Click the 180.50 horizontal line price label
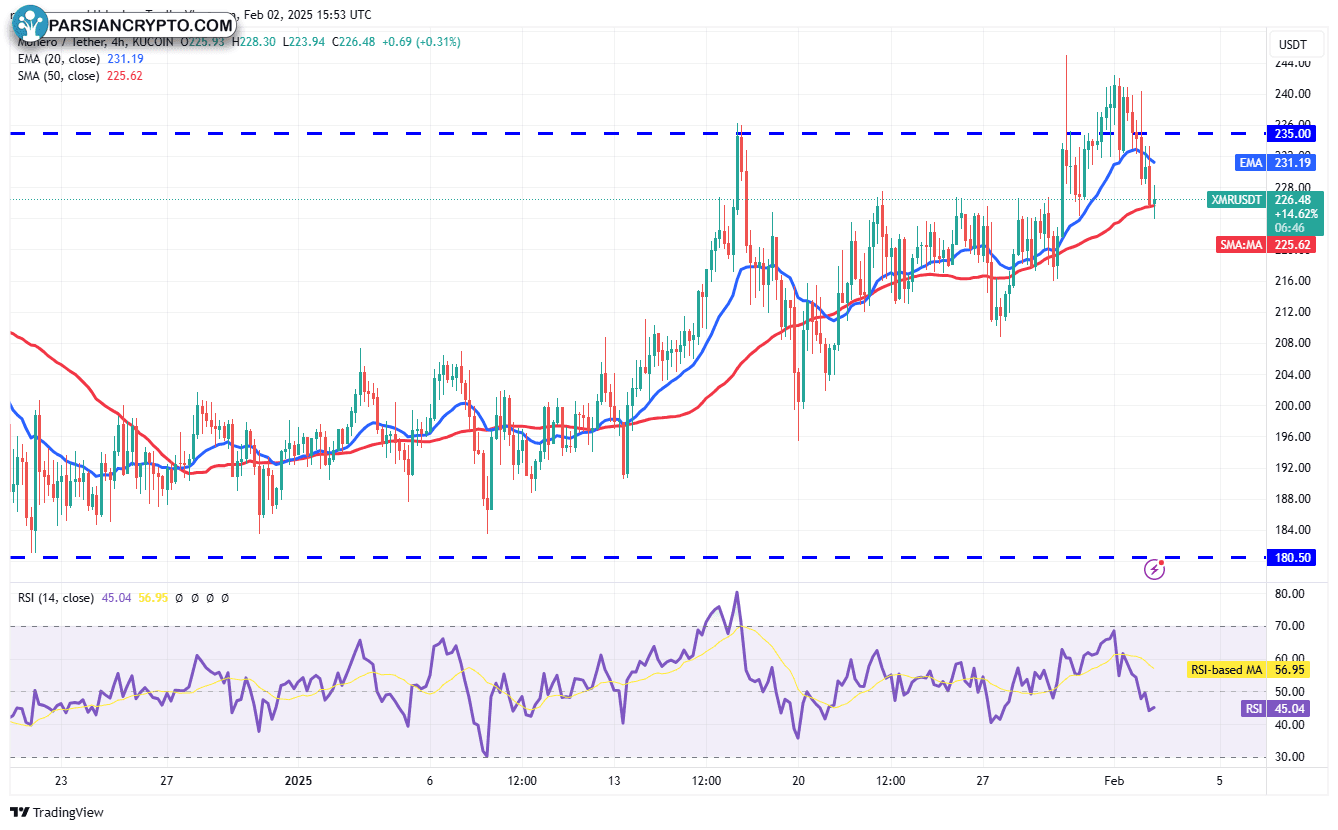 click(1292, 557)
